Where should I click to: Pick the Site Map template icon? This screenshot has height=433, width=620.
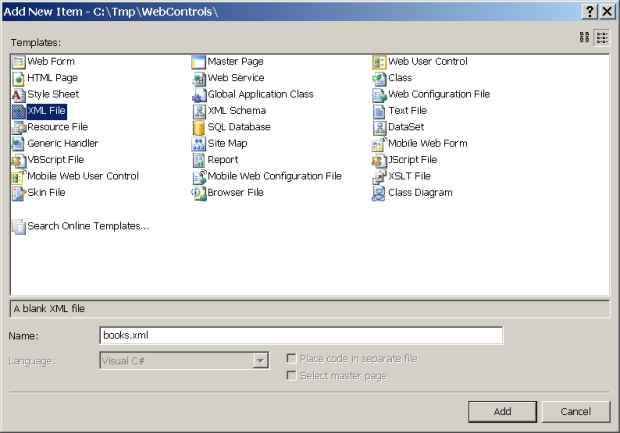tap(198, 144)
